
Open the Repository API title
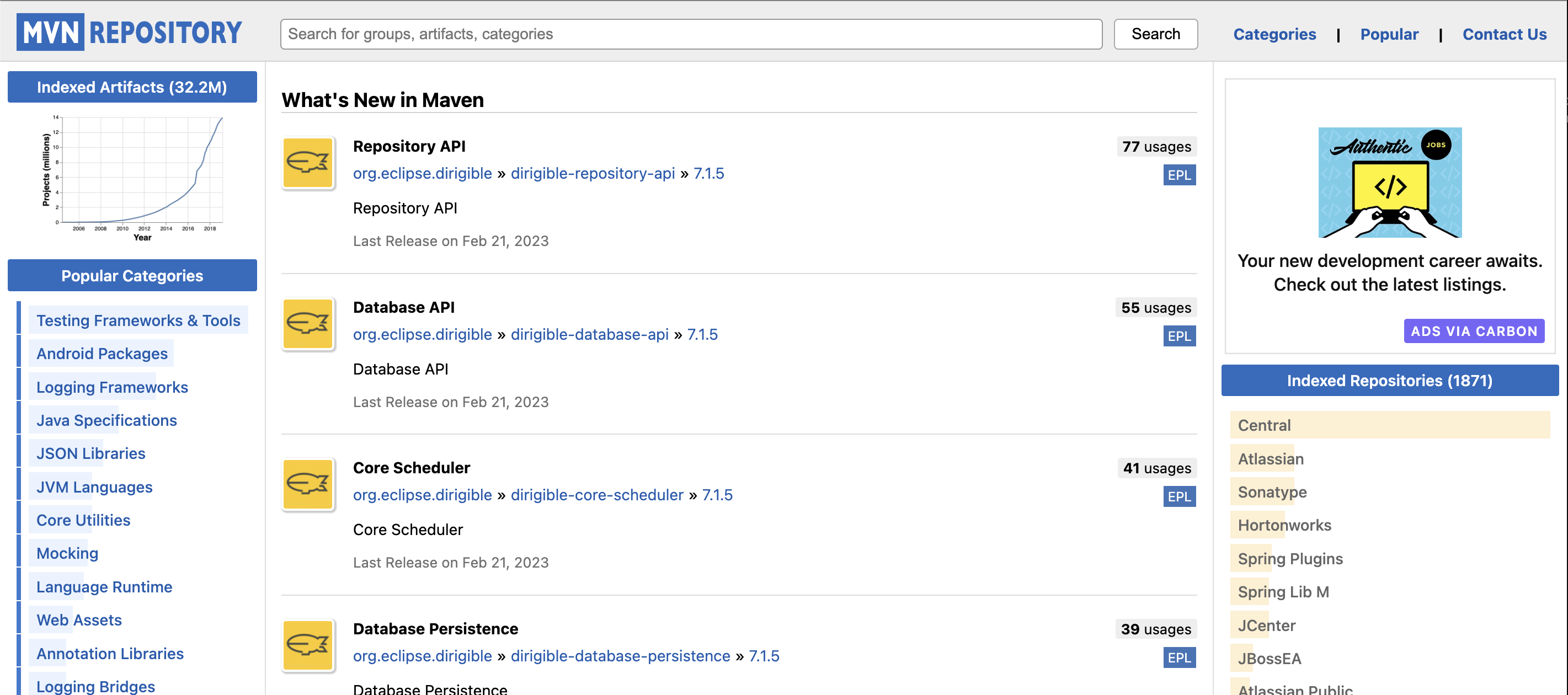click(x=409, y=146)
